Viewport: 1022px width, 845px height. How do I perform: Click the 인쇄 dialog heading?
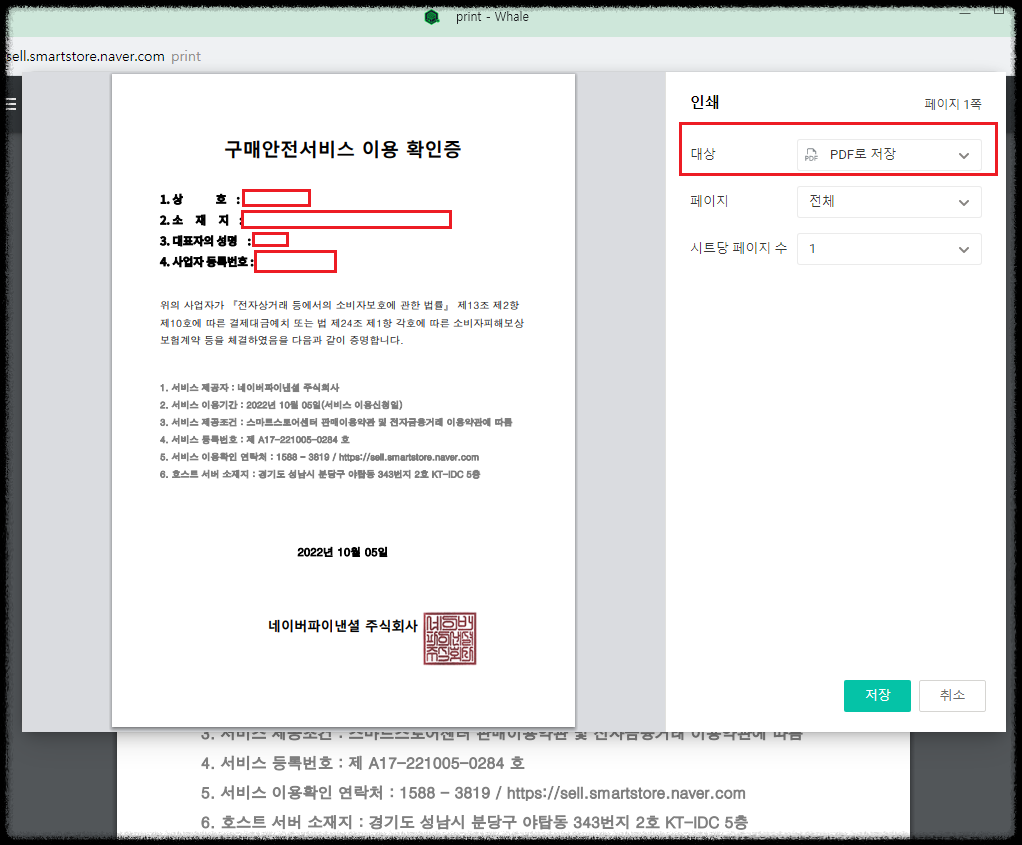(x=705, y=102)
